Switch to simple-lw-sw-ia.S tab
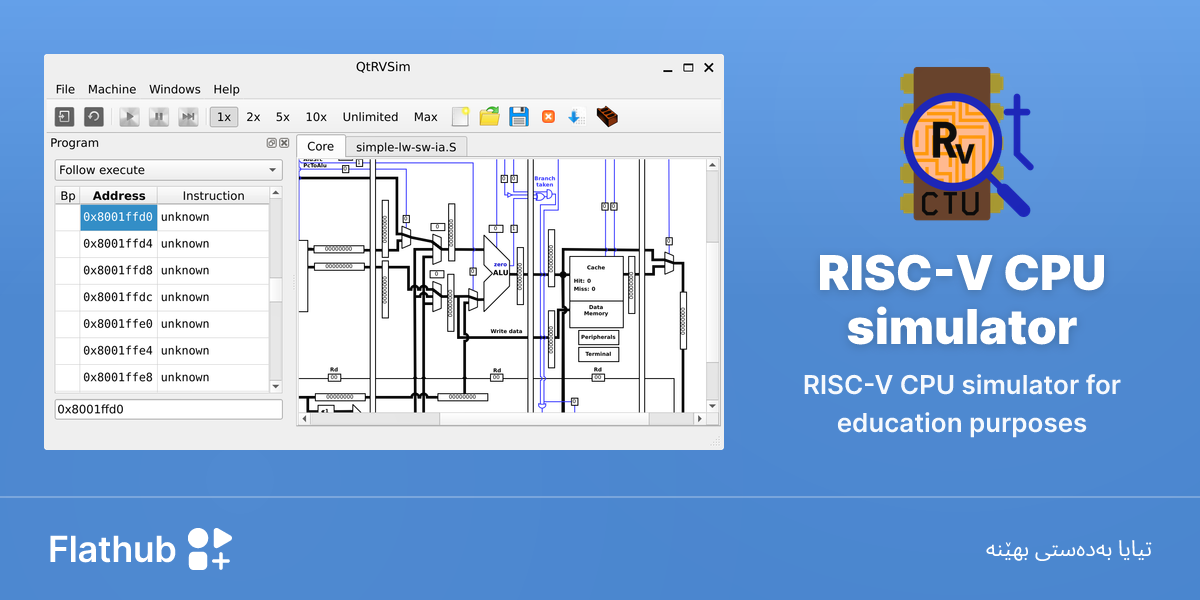Viewport: 1200px width, 600px height. [406, 146]
